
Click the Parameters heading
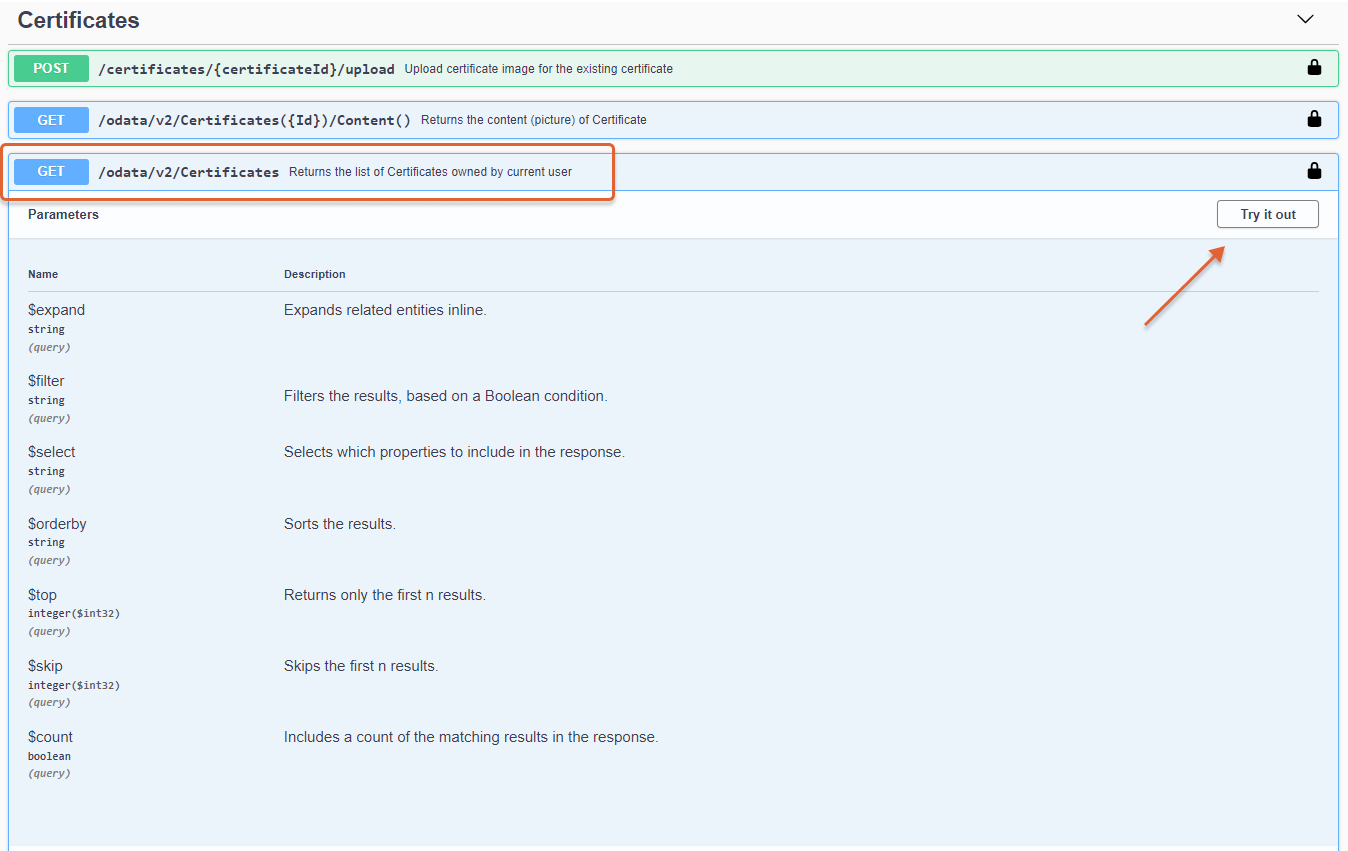tap(63, 214)
